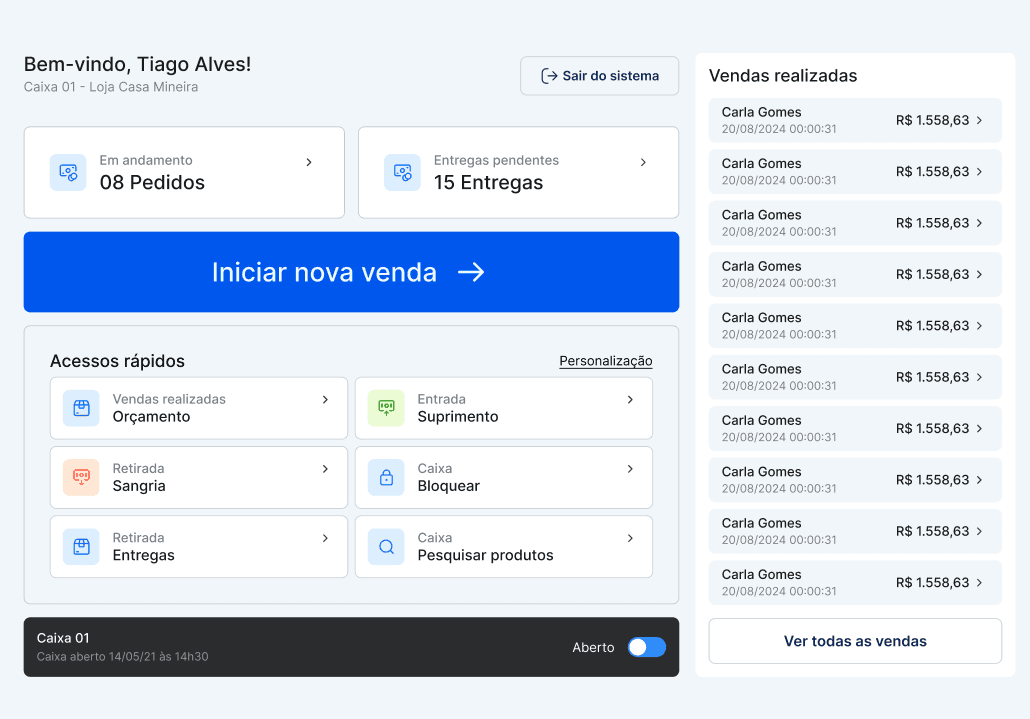Toggle the Caixa 01 Aberto switch

[646, 647]
